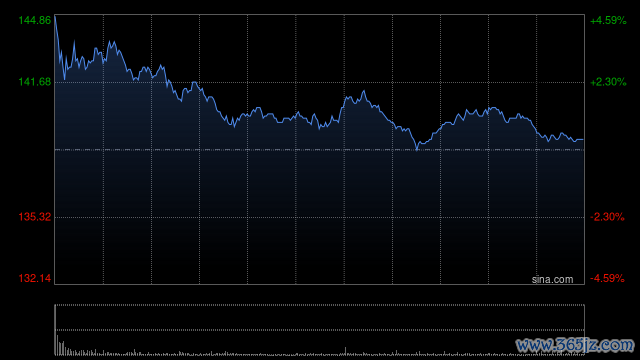Viewport: 640px width, 360px height.
Task: Click the tallest opening volume bar
Action: pyautogui.click(x=57, y=345)
